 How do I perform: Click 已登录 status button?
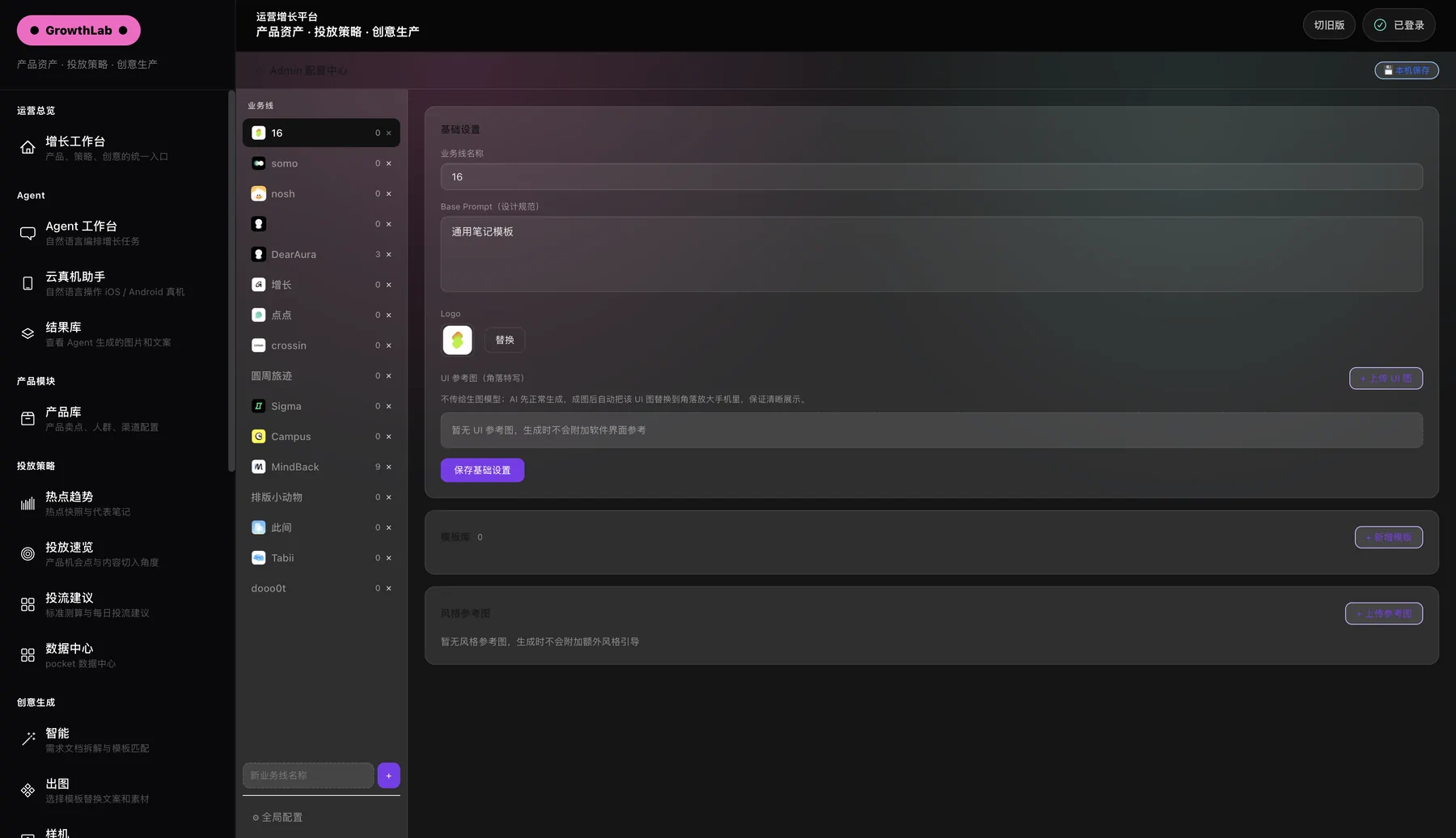coord(1399,25)
